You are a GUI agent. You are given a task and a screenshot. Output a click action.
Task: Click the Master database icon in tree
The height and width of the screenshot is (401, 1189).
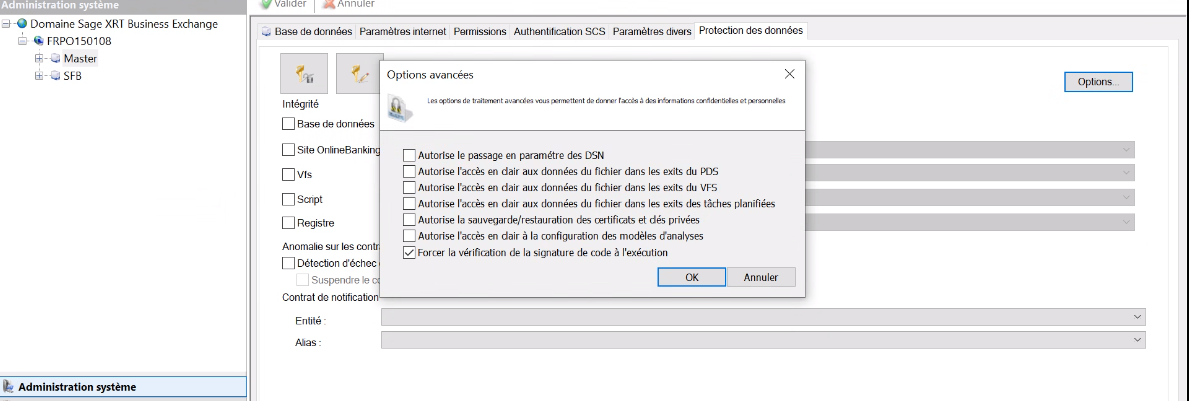(56, 58)
